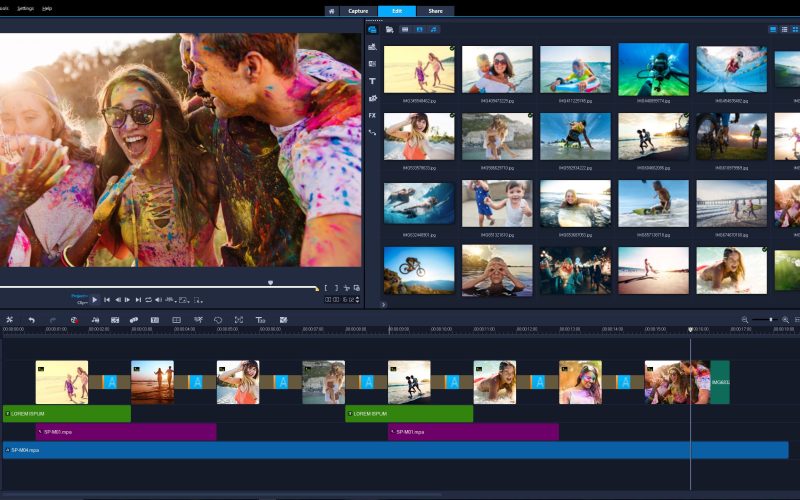800x500 pixels.
Task: Open the Record/Capture option icon
Action: 74,320
